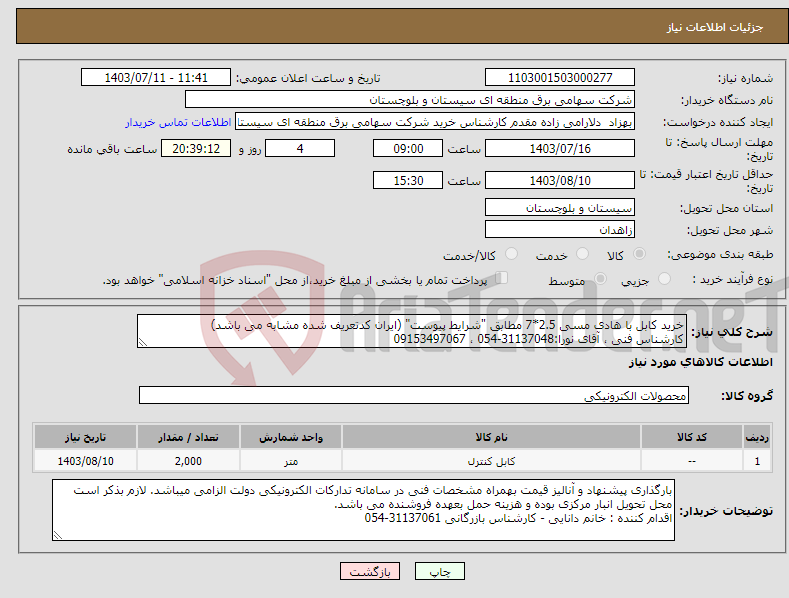This screenshot has height=598, width=789.
Task: Click the تعداد / مقدار column header
Action: (x=188, y=437)
